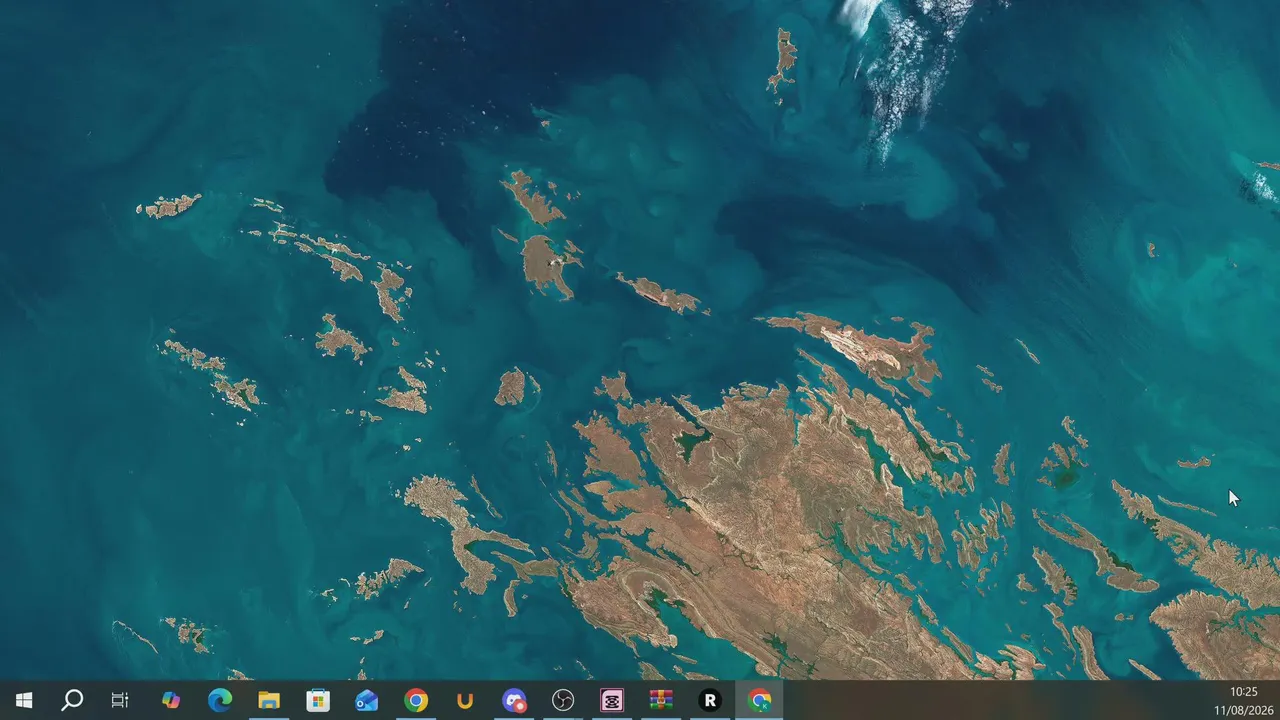Launch WinRAR from taskbar
This screenshot has width=1280, height=720.
661,701
